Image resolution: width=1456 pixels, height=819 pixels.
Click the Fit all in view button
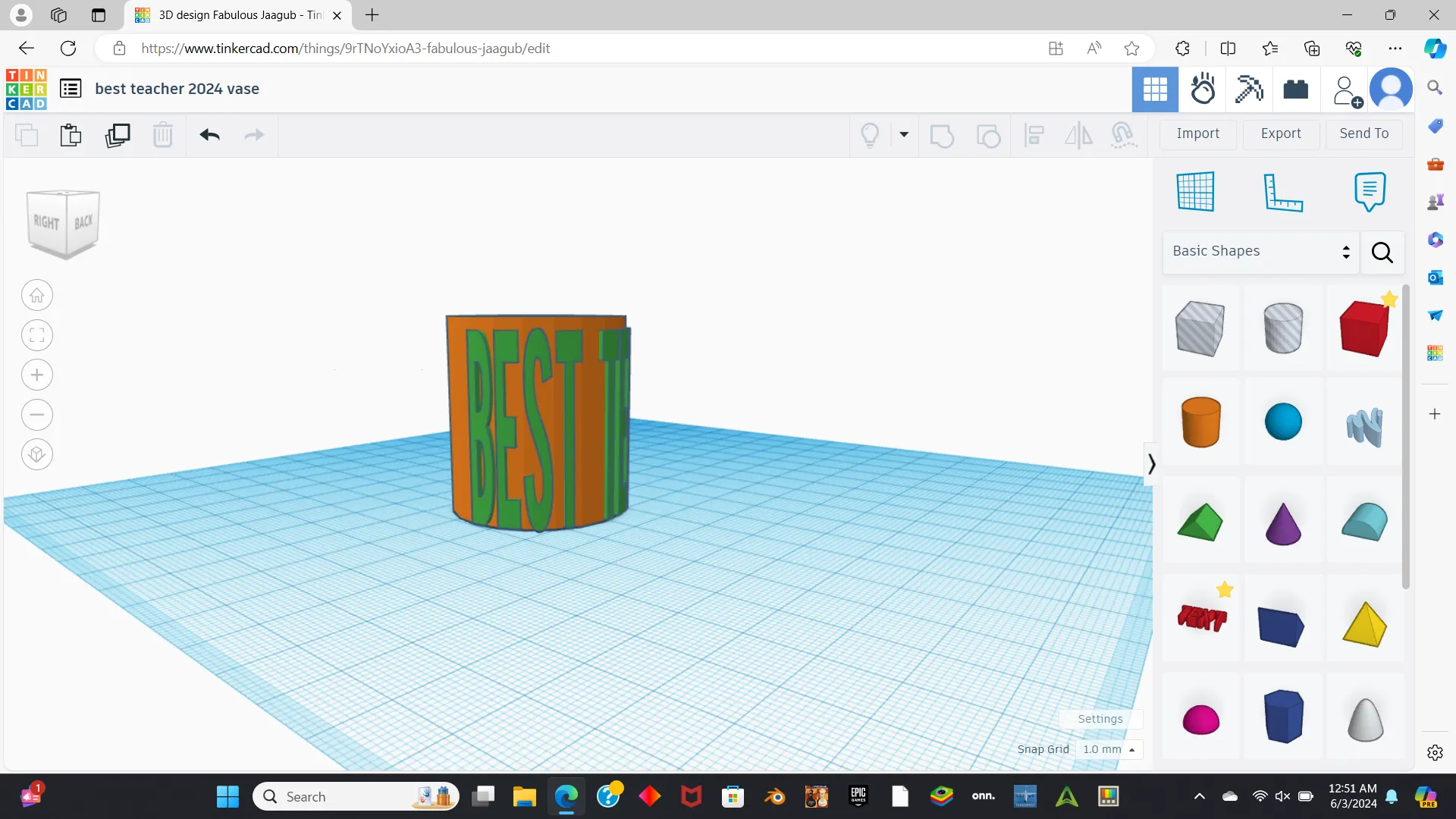coord(37,335)
